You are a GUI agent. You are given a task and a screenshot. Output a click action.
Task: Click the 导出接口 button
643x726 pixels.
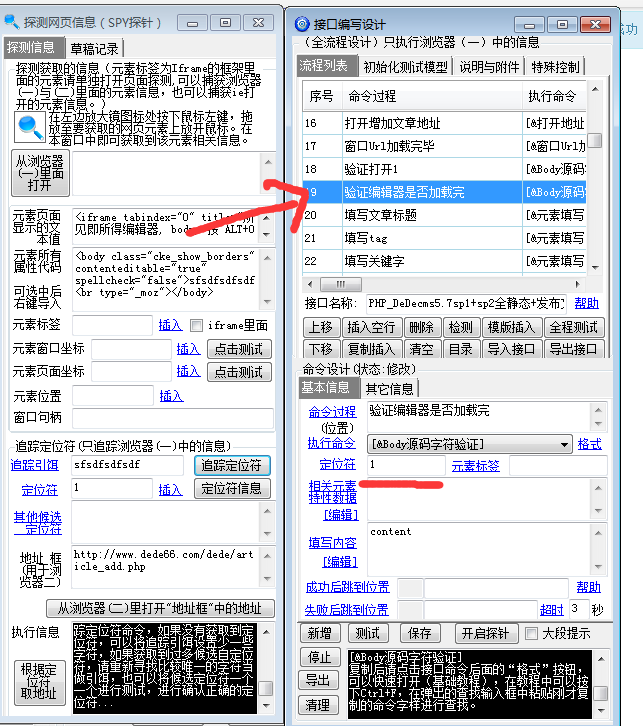click(574, 349)
